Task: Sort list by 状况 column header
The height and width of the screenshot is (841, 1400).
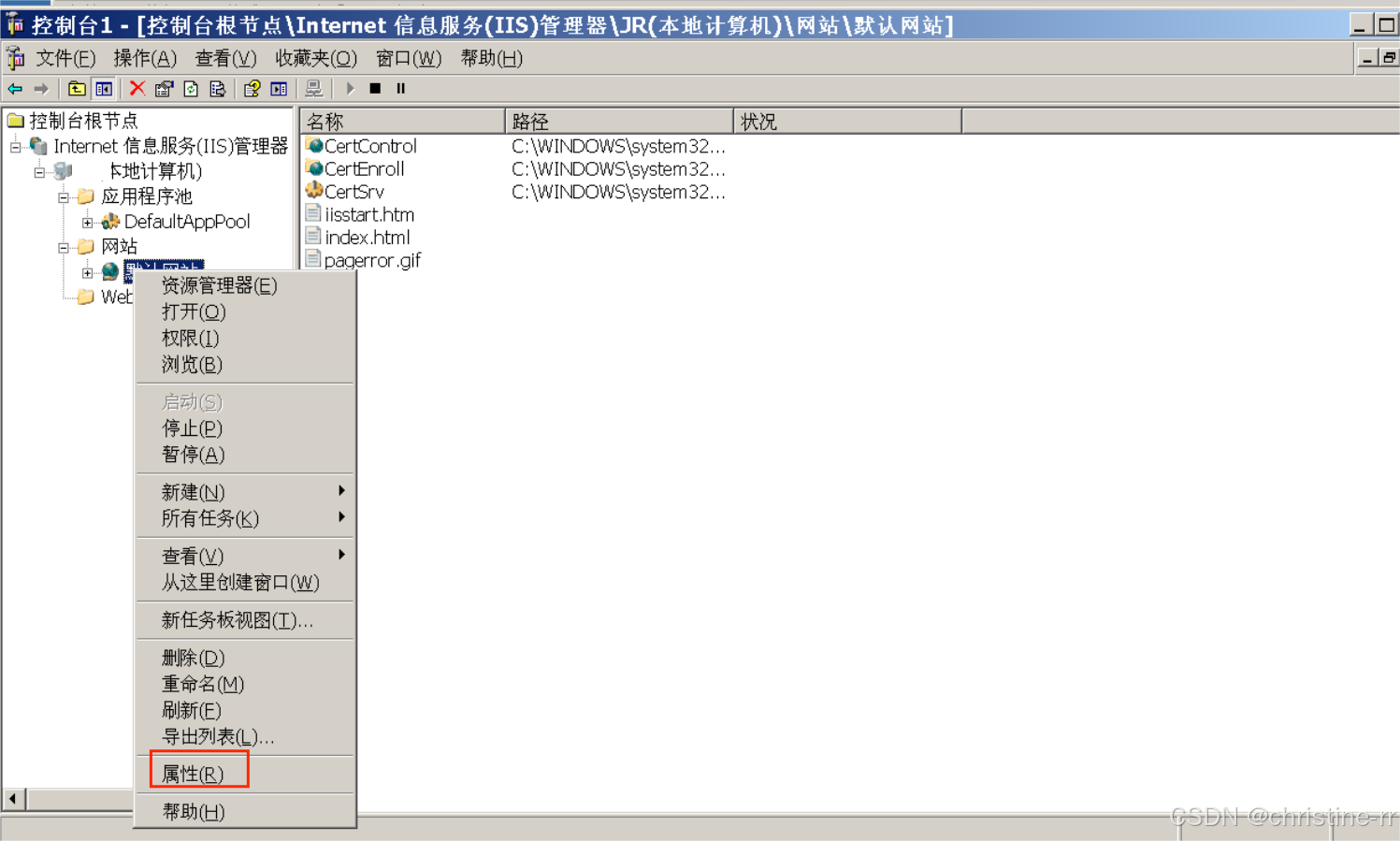Action: point(848,122)
